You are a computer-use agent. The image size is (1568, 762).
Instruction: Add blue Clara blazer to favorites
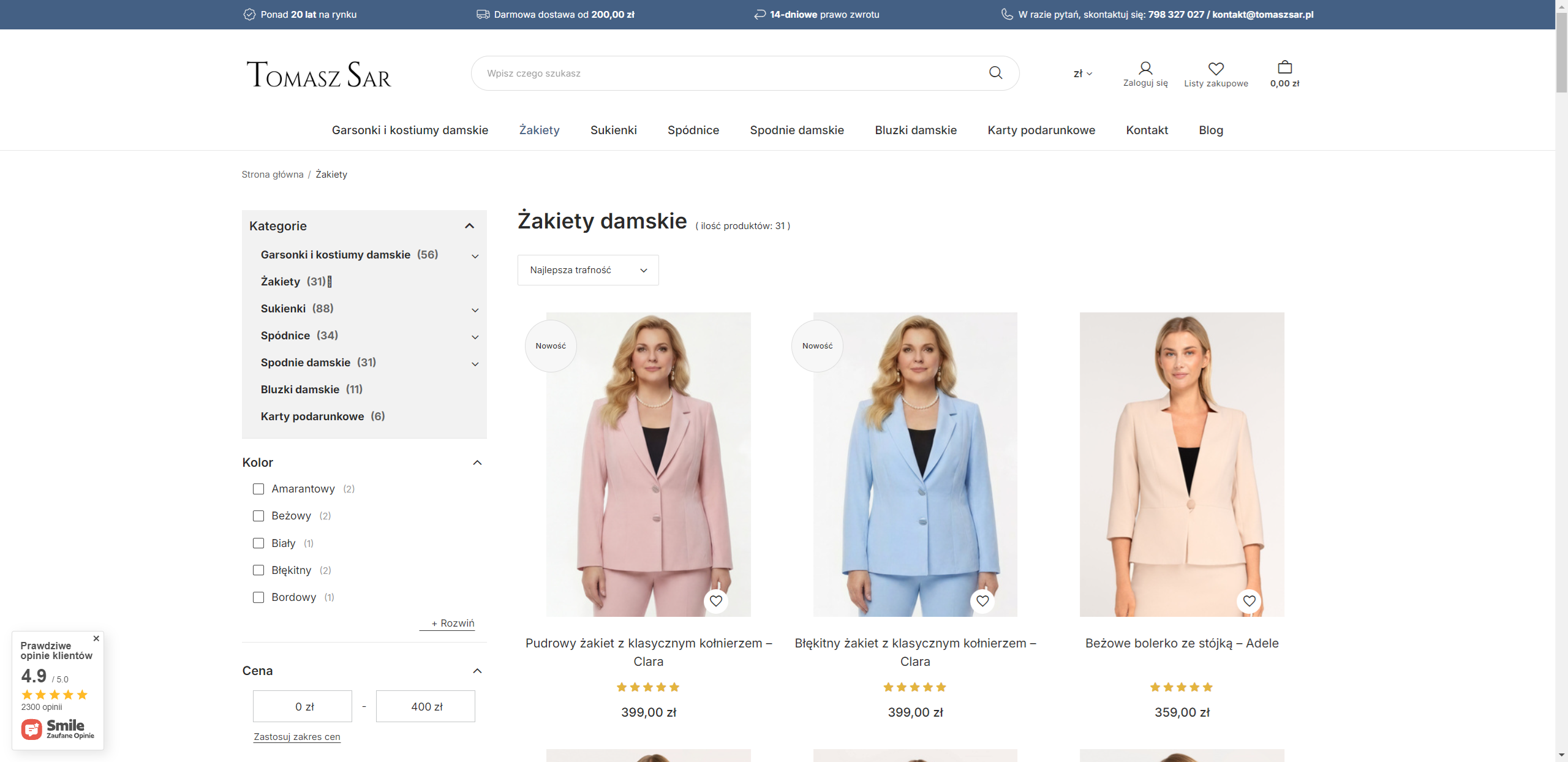(983, 601)
